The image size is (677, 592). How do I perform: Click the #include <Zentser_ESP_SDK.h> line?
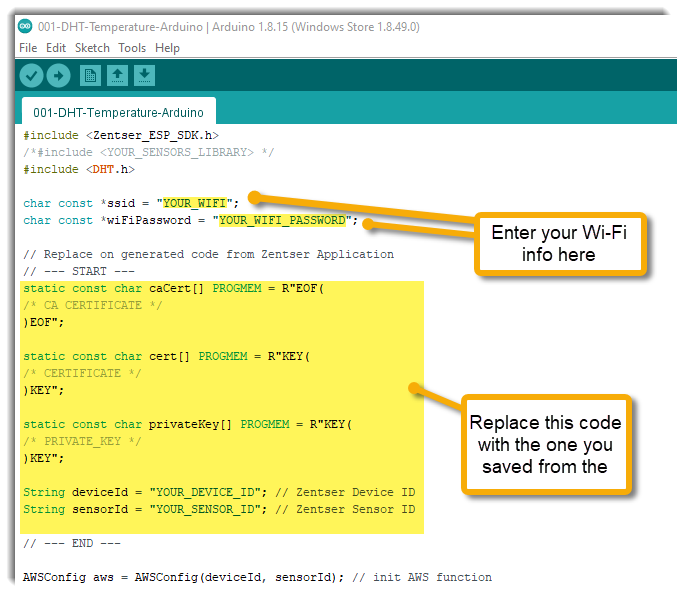tap(121, 136)
